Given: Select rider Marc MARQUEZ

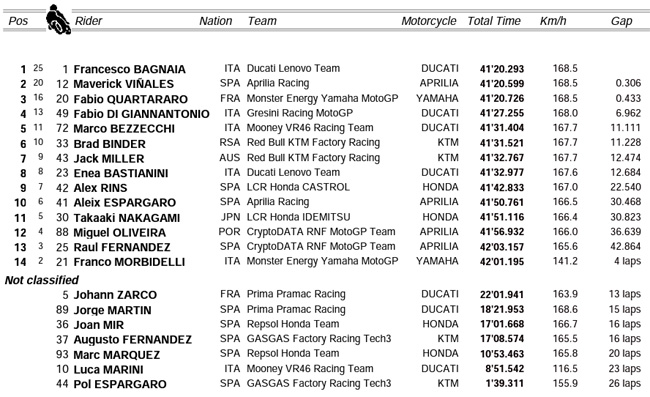Looking at the screenshot, I should (x=116, y=355).
